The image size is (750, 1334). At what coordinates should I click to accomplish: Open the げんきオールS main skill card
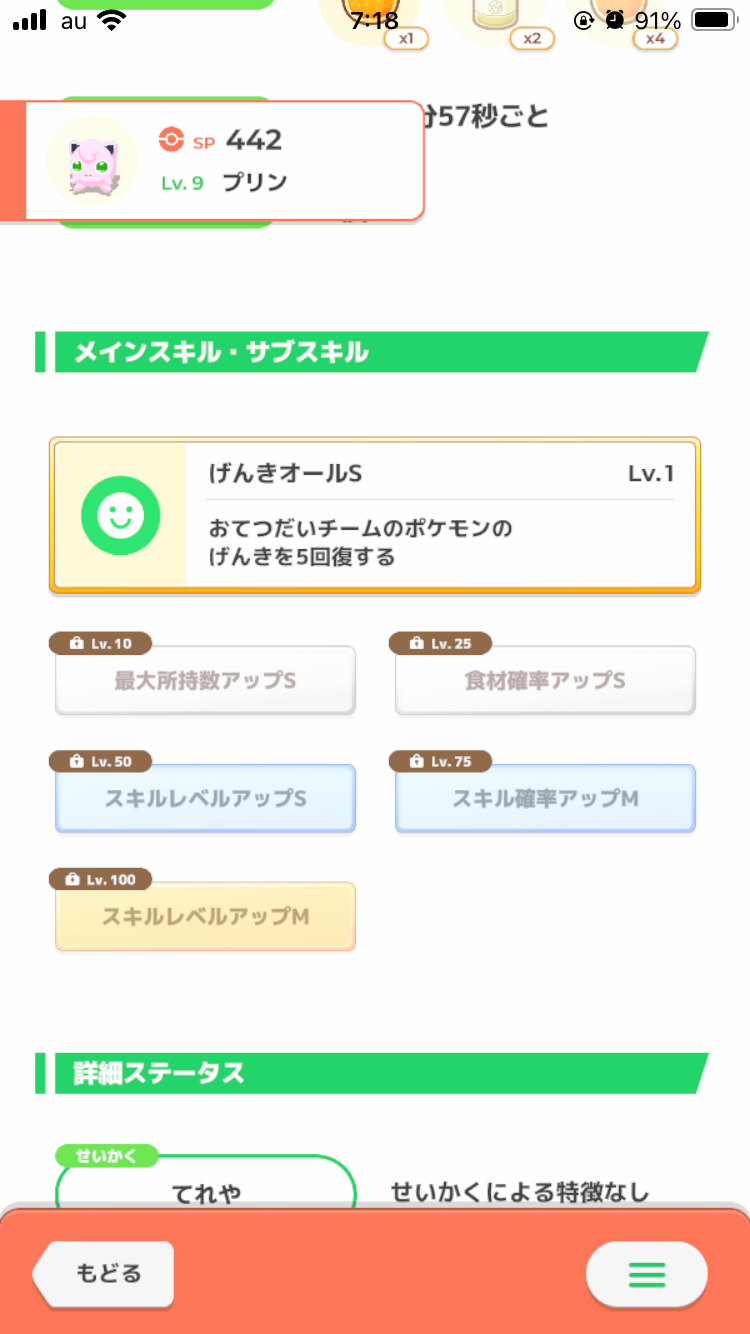tap(440, 516)
